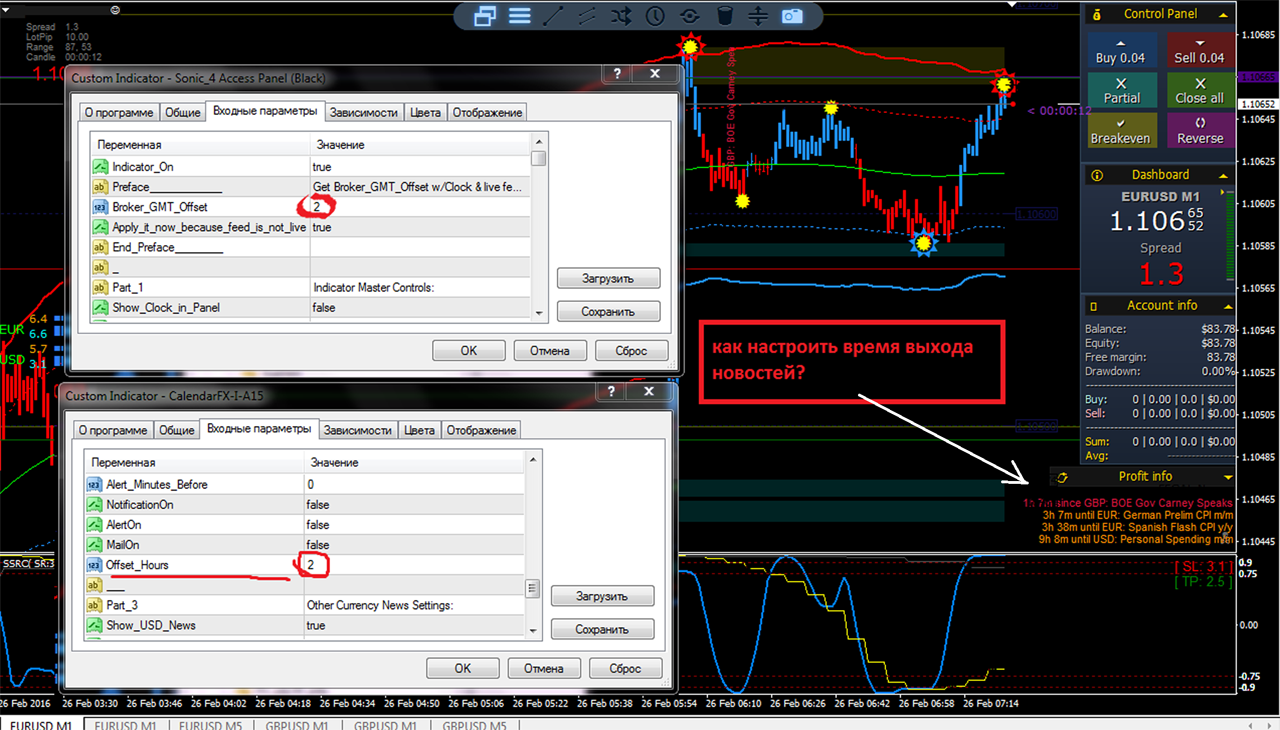Click the Close all button

click(x=1200, y=90)
